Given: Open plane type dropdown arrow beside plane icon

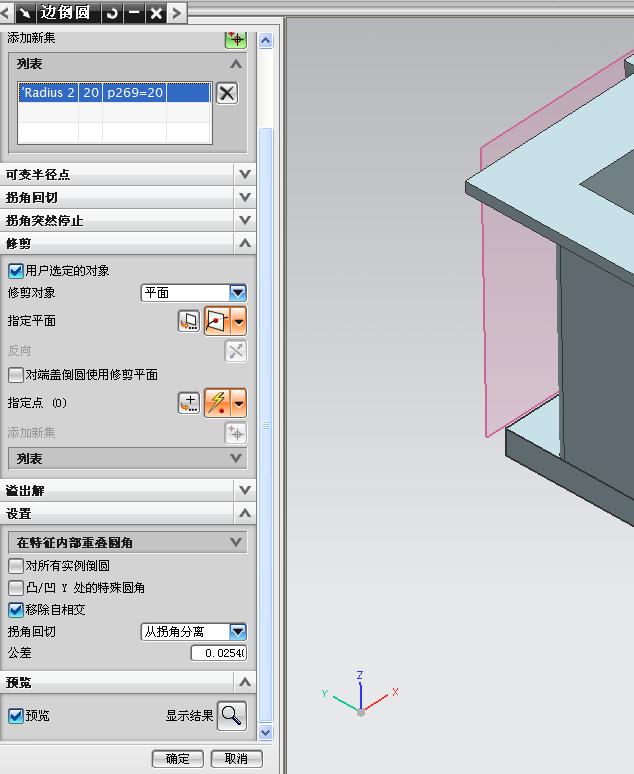Looking at the screenshot, I should 239,321.
